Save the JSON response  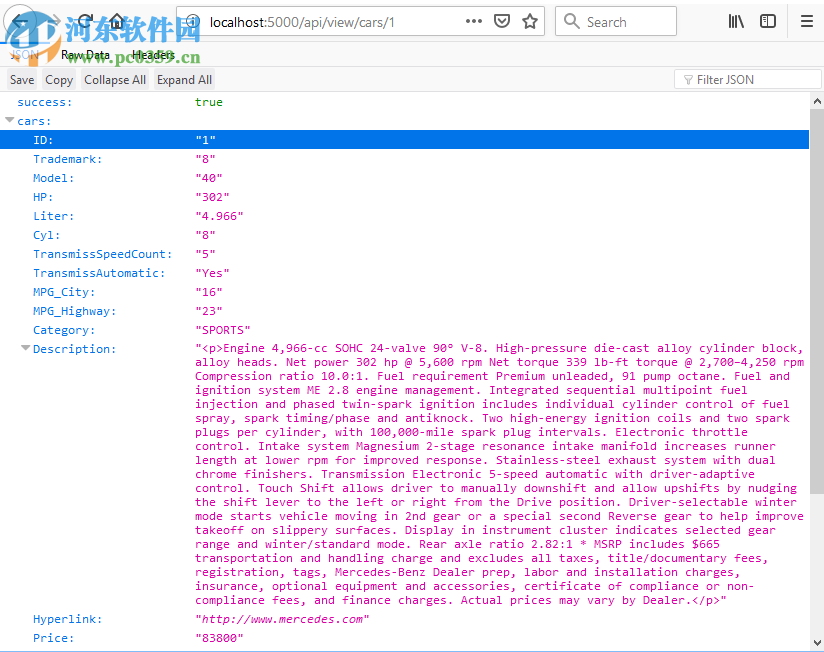pyautogui.click(x=21, y=79)
